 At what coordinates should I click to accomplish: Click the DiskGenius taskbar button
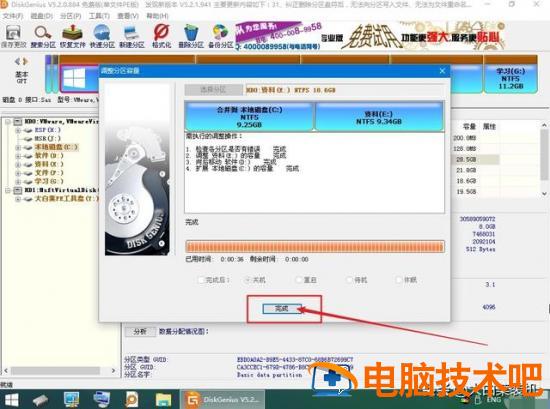(x=222, y=400)
